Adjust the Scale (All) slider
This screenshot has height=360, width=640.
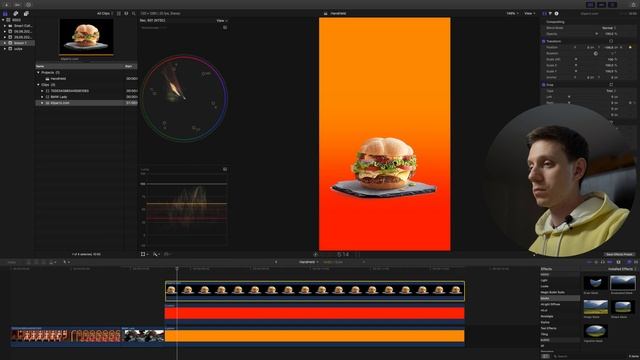click(x=576, y=59)
